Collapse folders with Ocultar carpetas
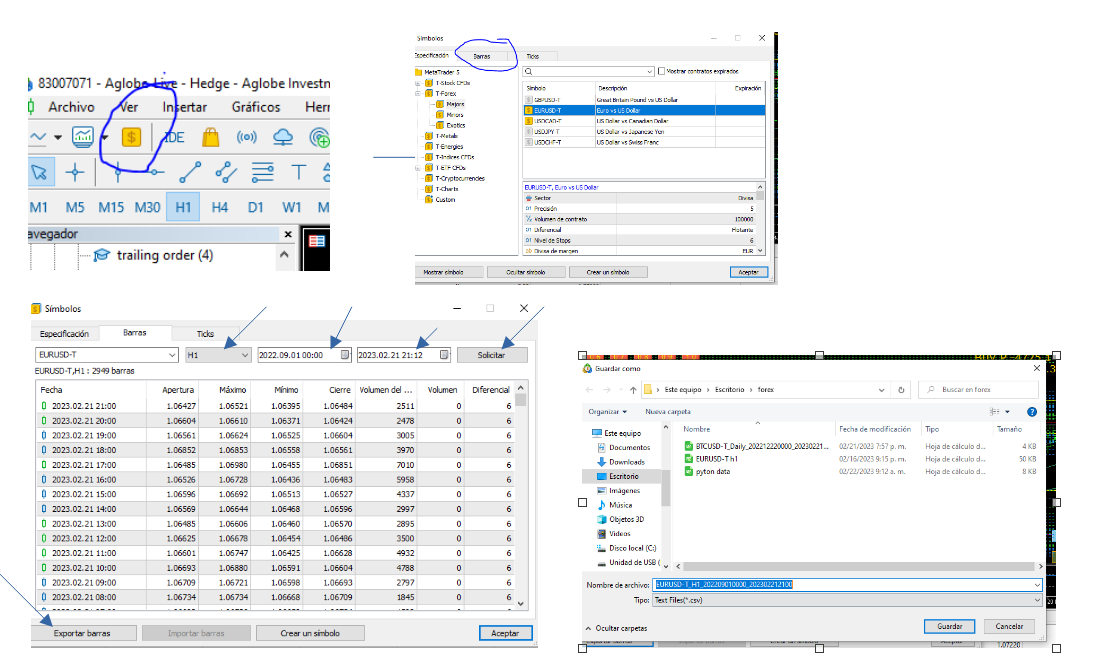 point(616,628)
